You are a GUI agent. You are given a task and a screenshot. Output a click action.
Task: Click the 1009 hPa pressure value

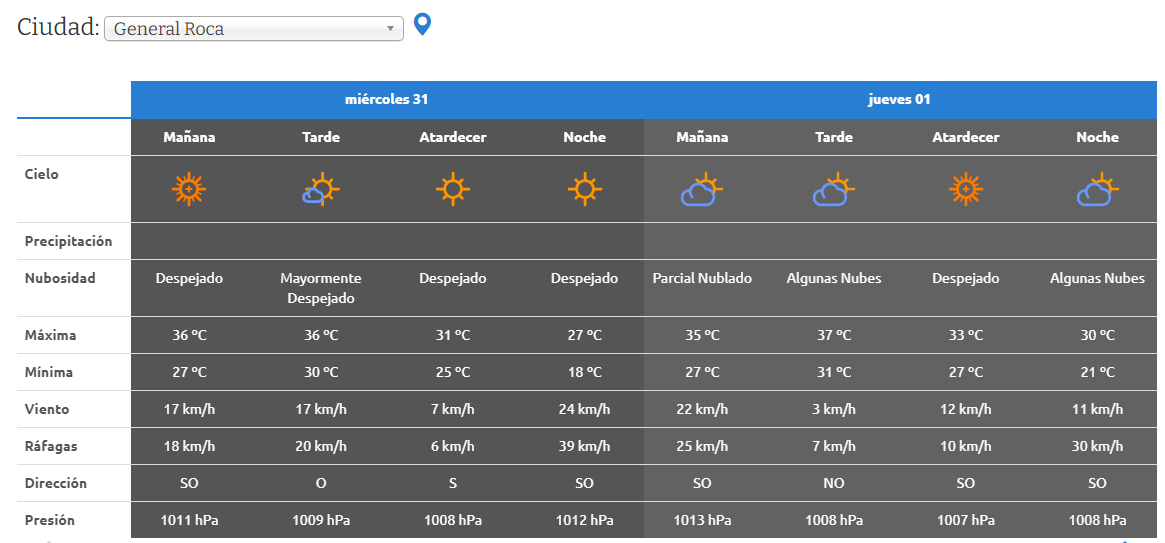[x=321, y=521]
